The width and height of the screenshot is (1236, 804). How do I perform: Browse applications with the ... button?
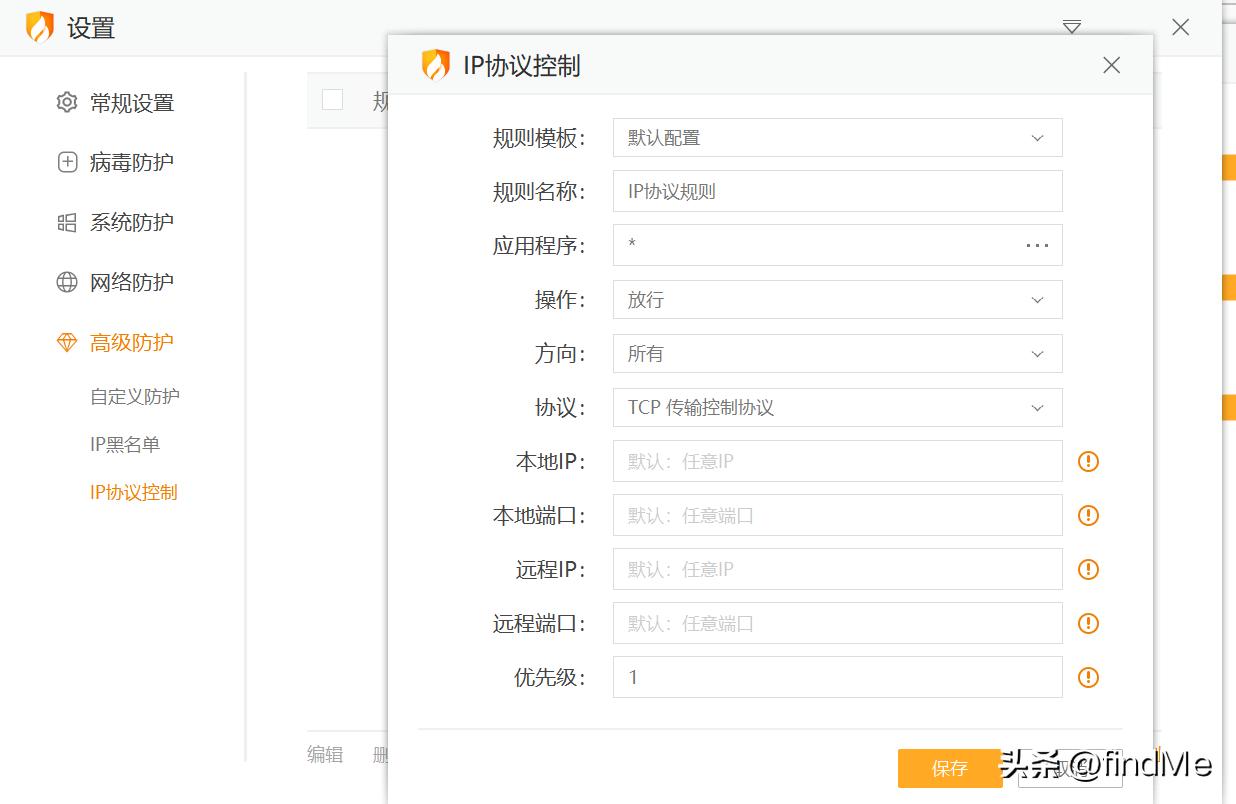click(1037, 245)
